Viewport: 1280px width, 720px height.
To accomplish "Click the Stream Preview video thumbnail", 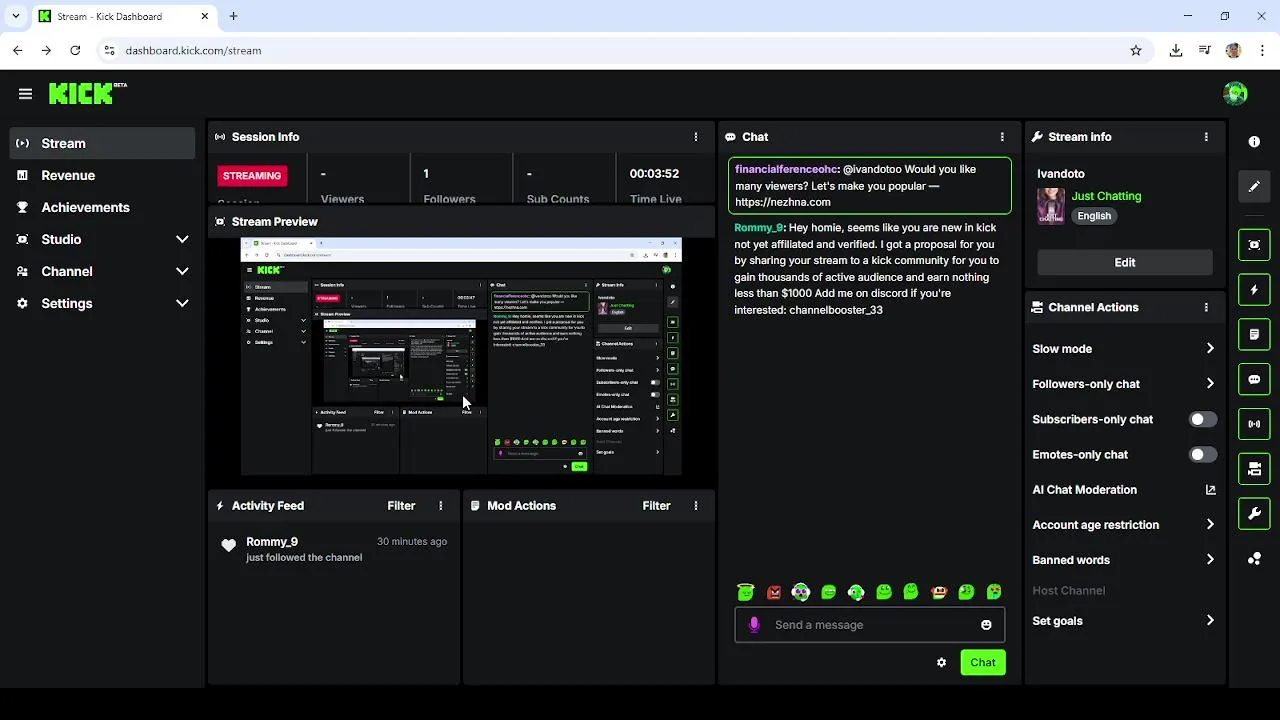I will (461, 356).
